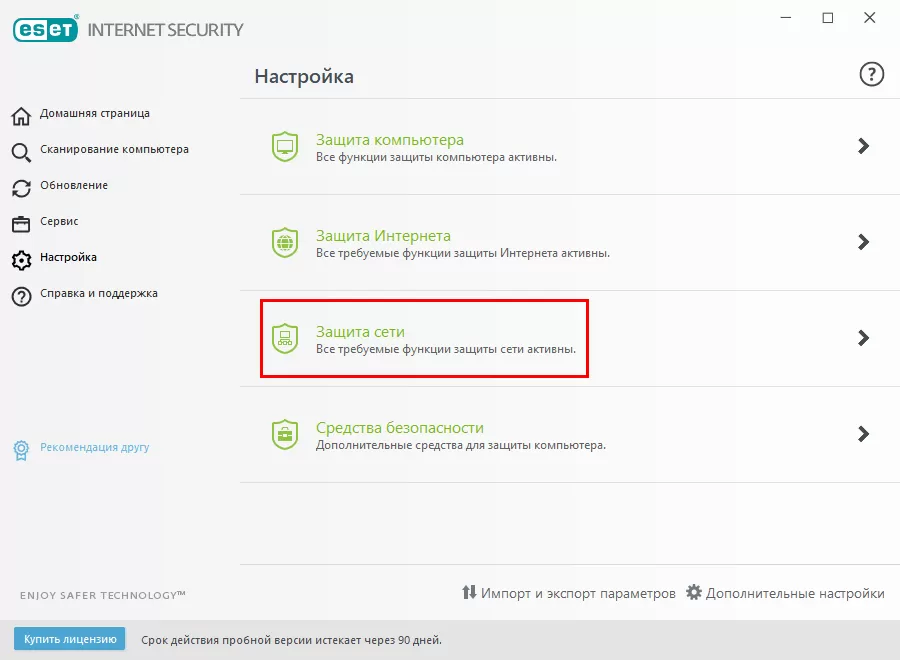Open the Защита сети title link

[x=360, y=331]
